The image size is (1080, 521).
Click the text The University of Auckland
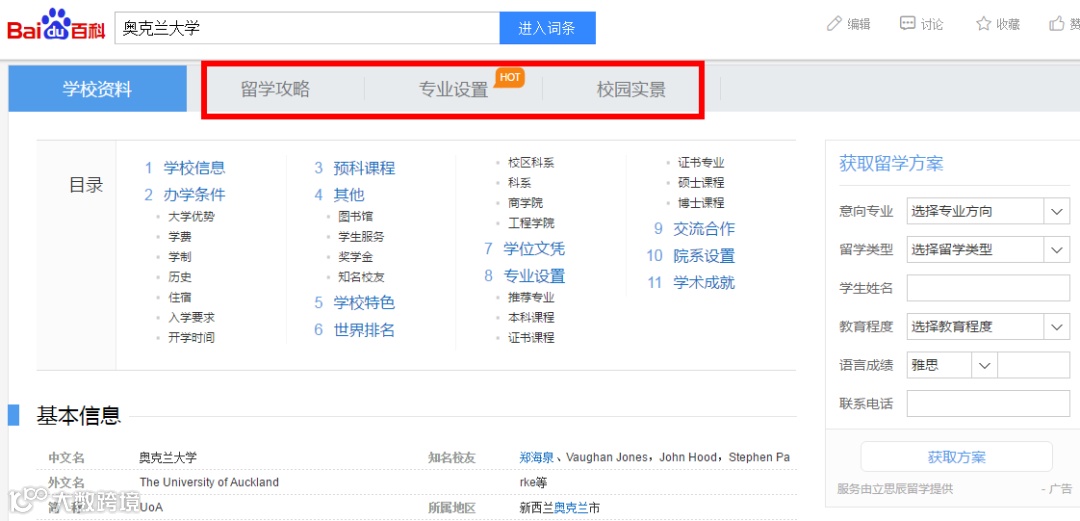pos(209,482)
